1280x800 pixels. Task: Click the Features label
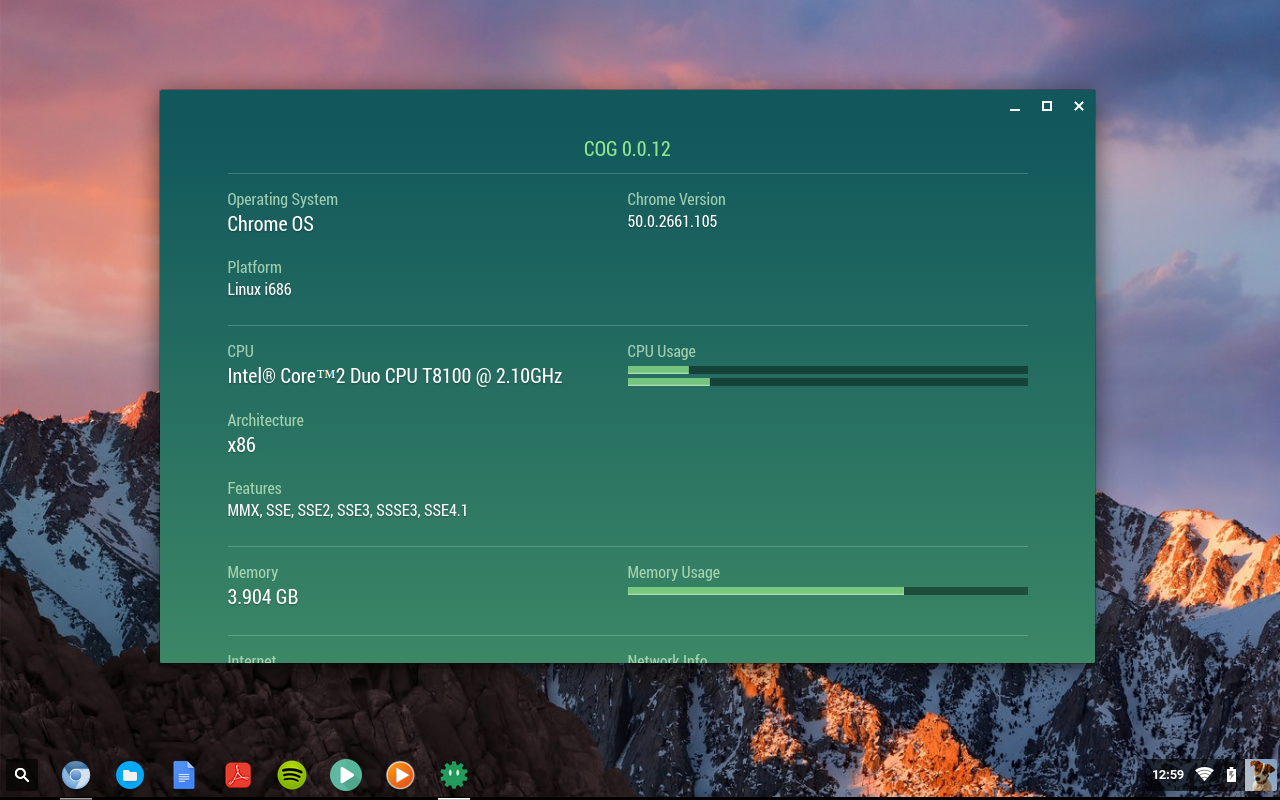tap(255, 489)
